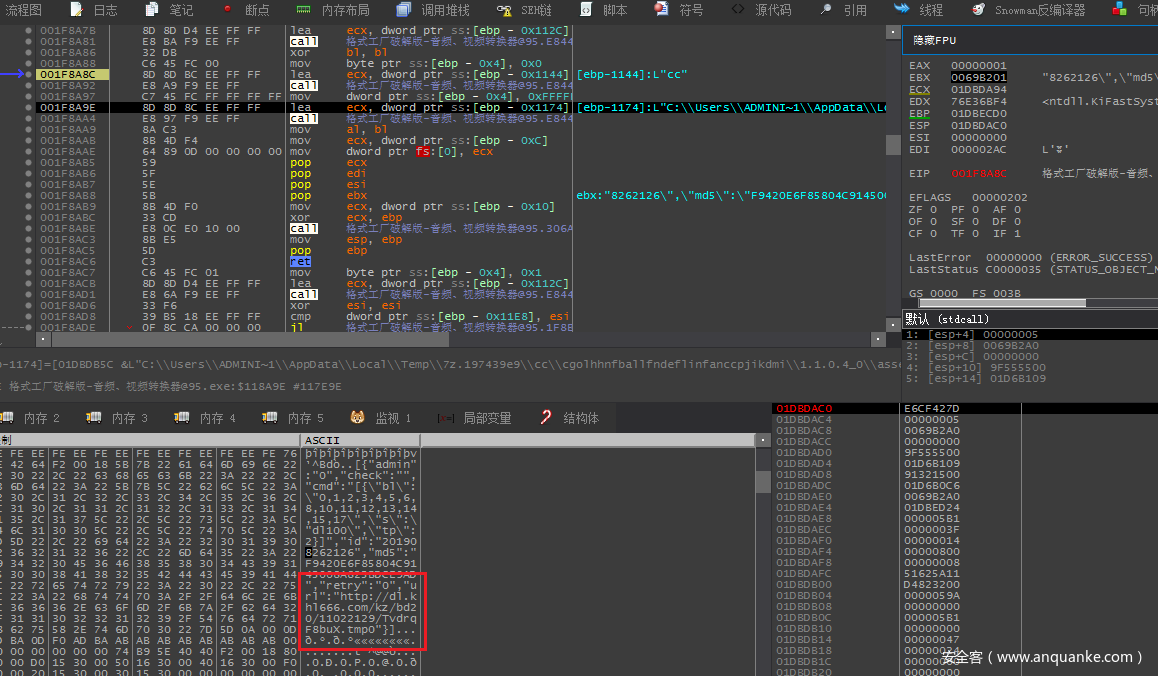Select the EFLAGS value 00000202
Viewport: 1158px width, 676px height.
click(x=999, y=197)
